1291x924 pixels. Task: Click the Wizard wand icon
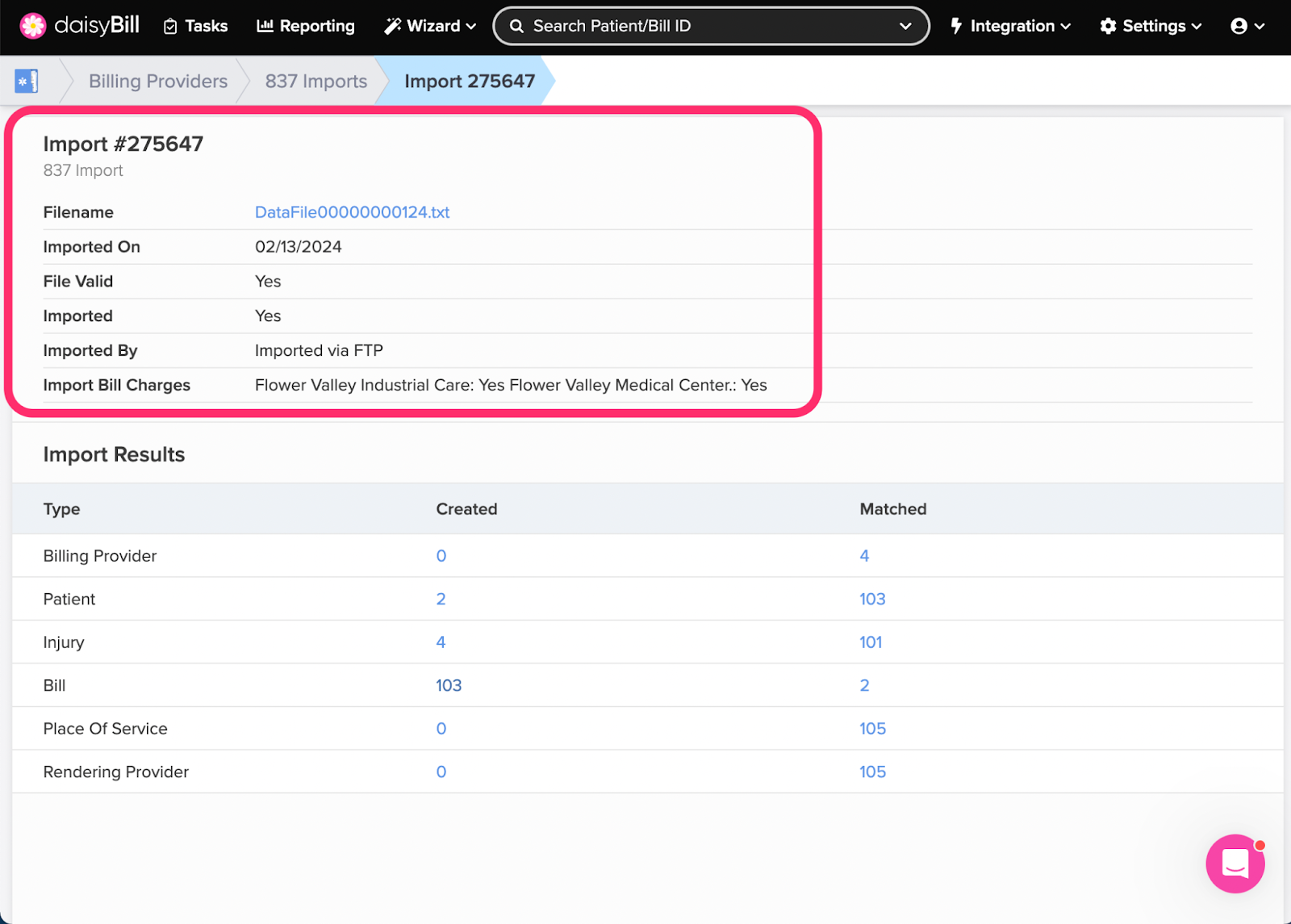pos(392,26)
